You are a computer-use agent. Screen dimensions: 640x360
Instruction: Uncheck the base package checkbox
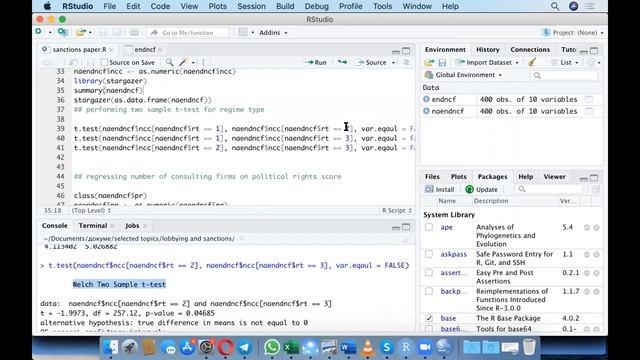coord(429,318)
